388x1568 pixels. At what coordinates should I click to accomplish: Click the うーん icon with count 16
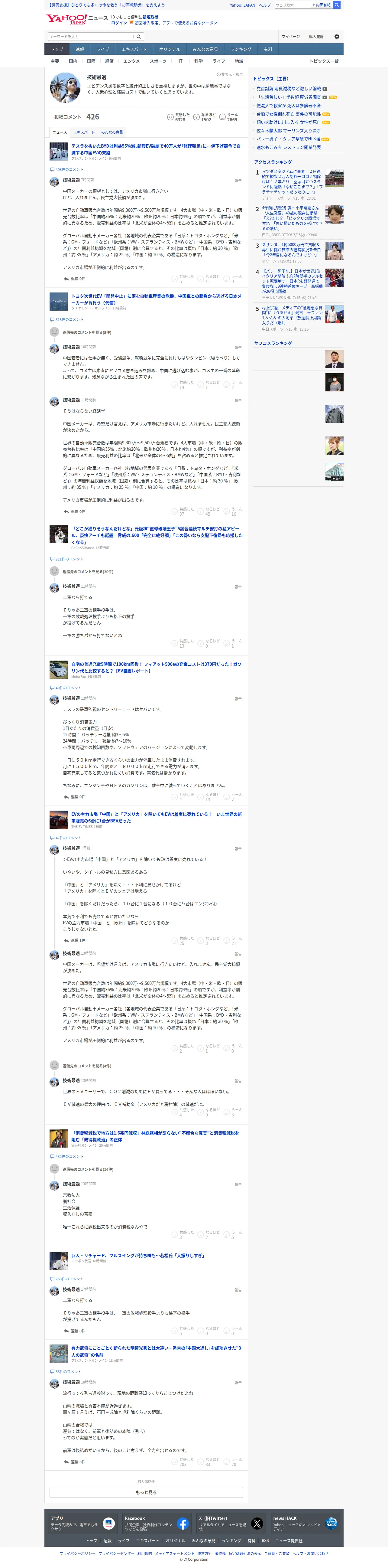(x=227, y=511)
